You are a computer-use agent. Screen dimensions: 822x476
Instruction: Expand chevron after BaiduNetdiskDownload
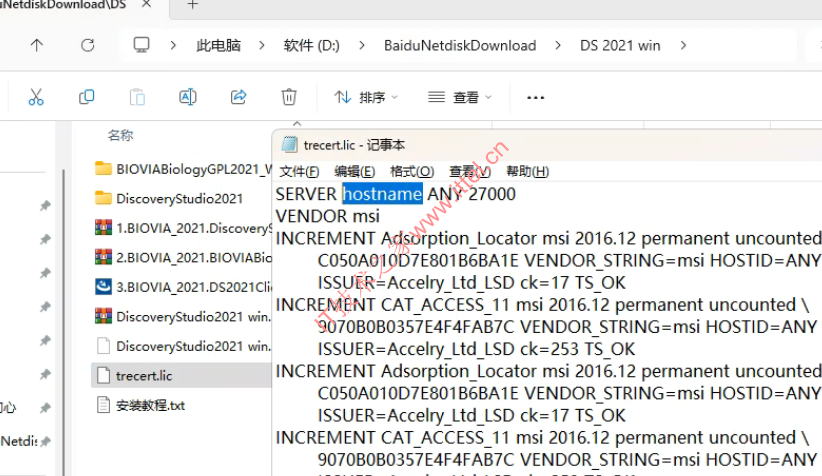tap(558, 46)
